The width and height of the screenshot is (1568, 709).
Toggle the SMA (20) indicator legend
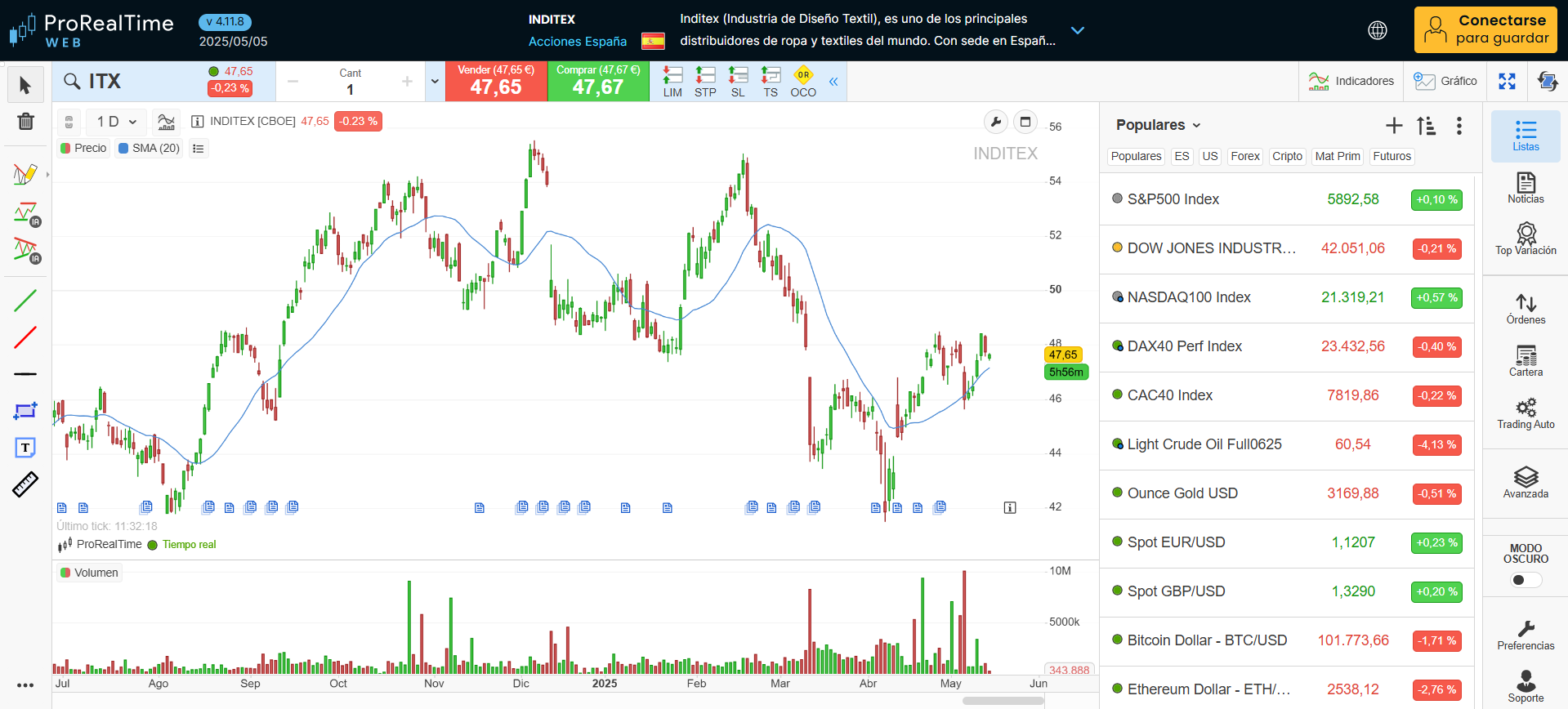pyautogui.click(x=149, y=148)
